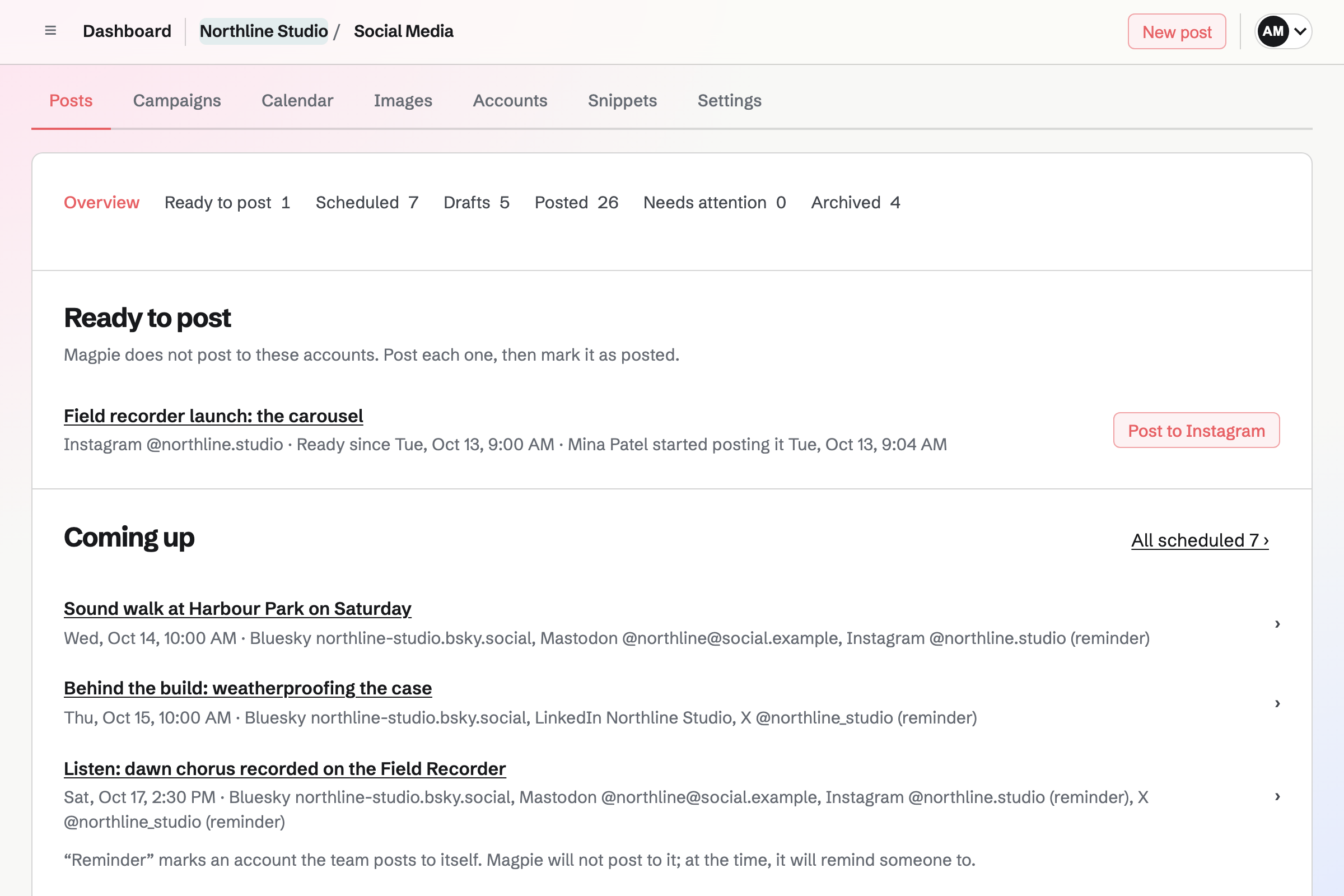Show Needs attention 0 filter
Viewport: 1344px width, 896px height.
coord(715,202)
